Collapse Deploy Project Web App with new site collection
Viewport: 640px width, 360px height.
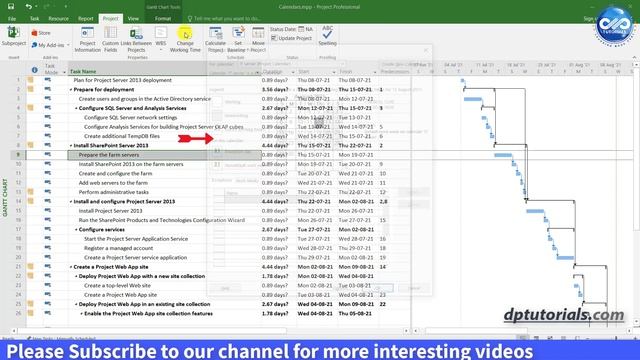[76, 276]
